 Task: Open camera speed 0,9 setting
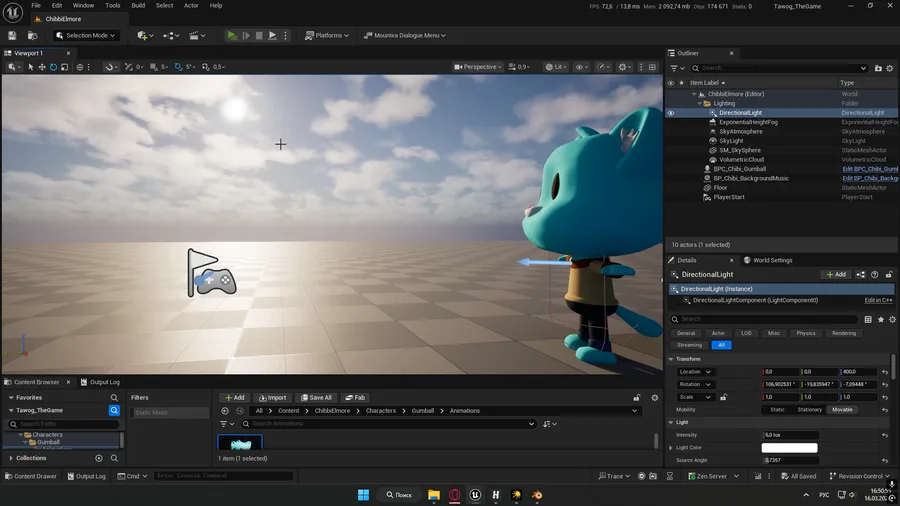tap(519, 67)
